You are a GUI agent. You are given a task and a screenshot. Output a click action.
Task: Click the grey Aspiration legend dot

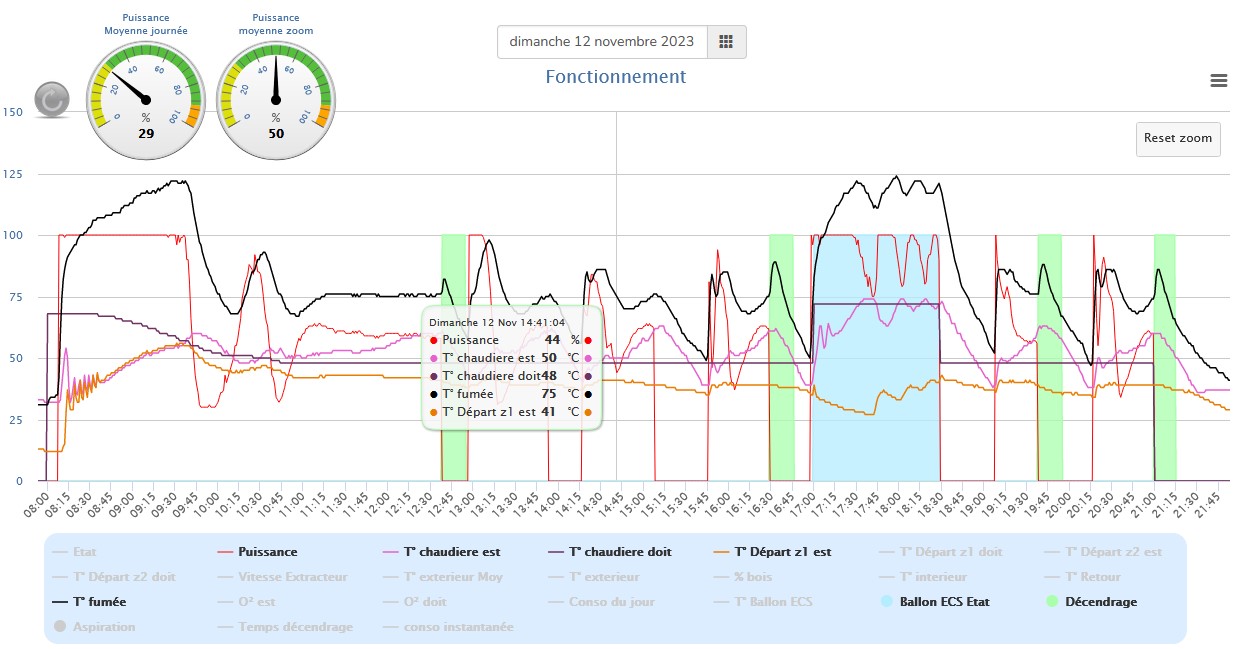point(59,627)
